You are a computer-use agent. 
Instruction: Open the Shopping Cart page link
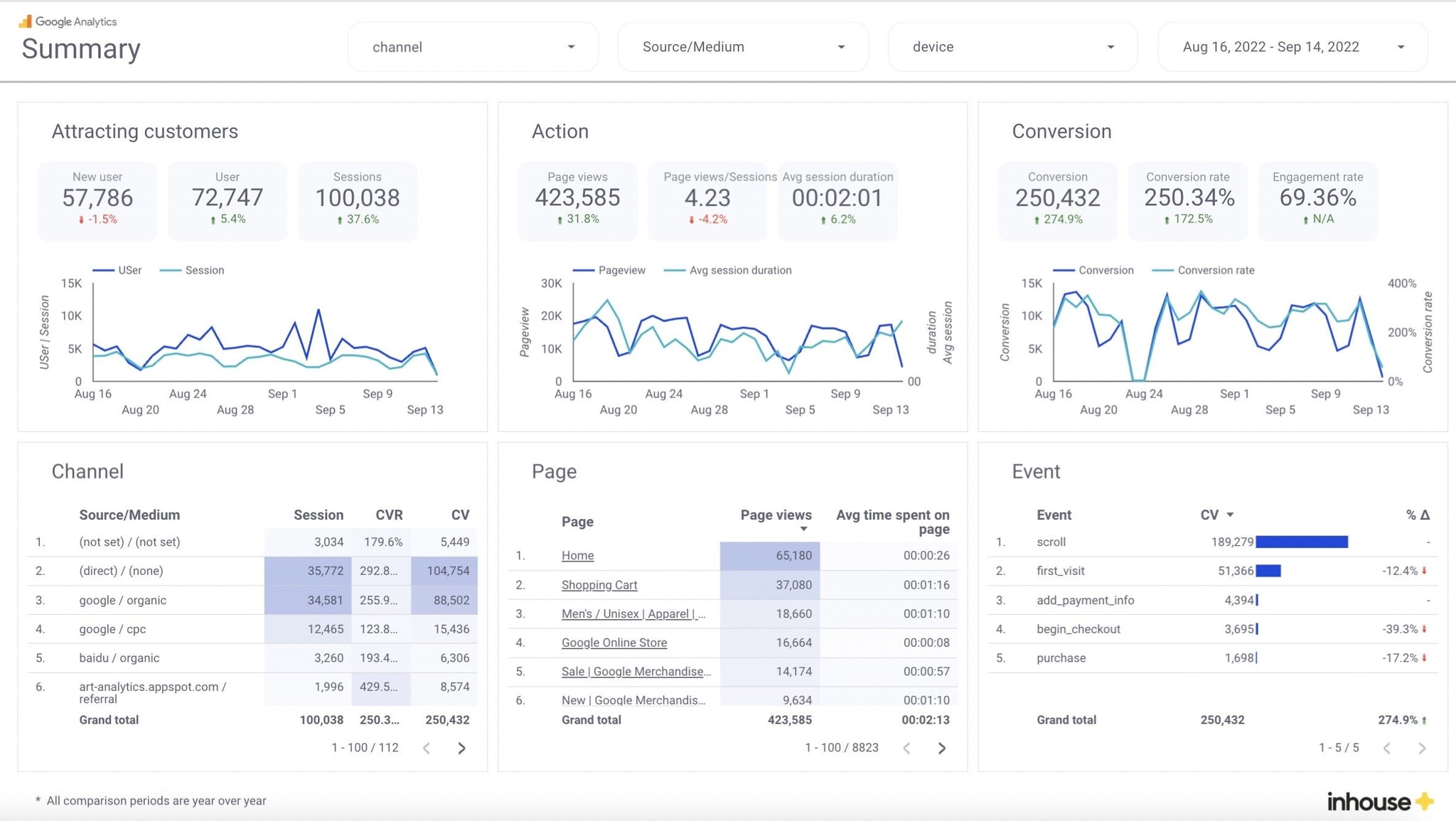(x=599, y=584)
